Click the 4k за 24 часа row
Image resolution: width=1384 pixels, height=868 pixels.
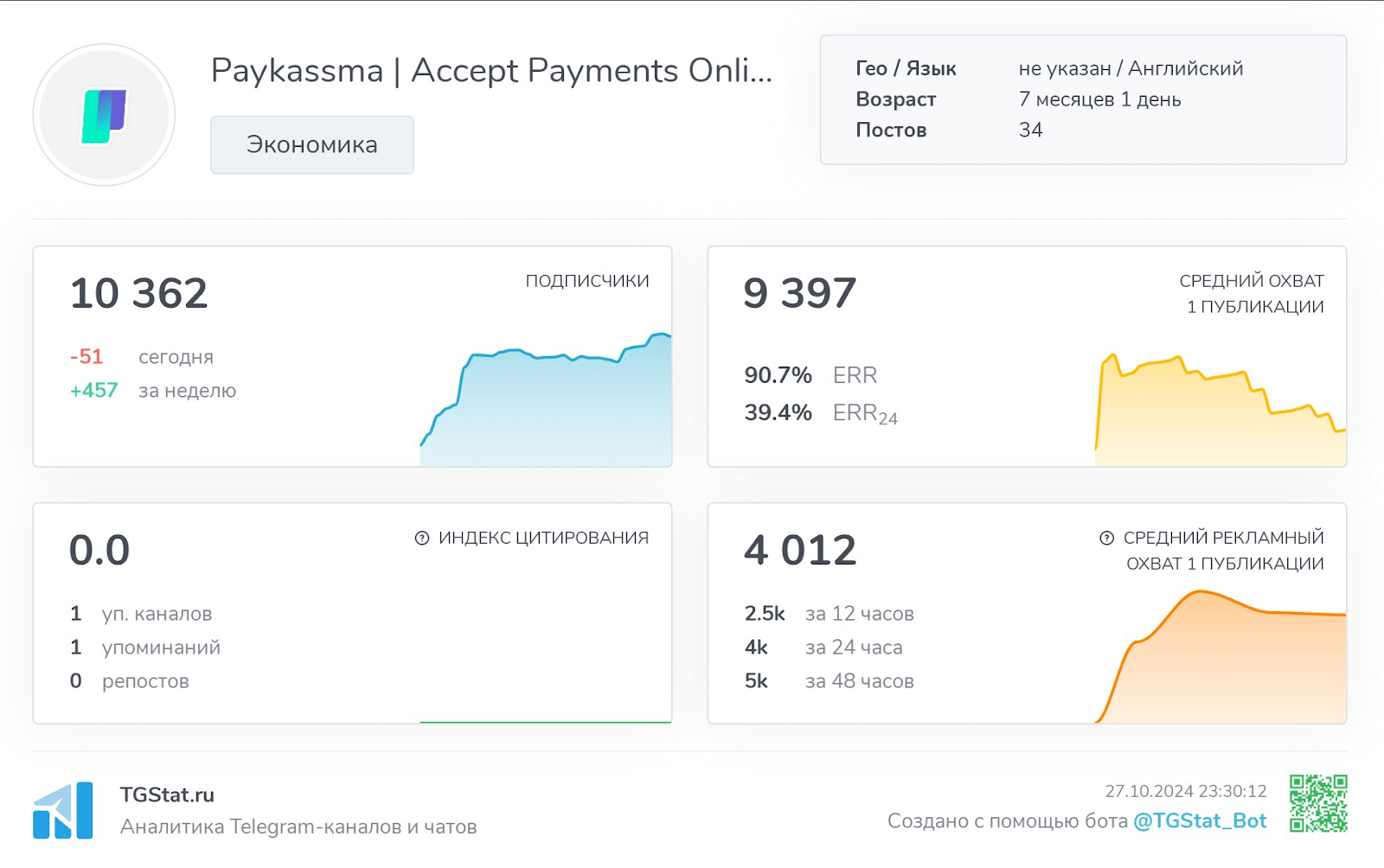823,648
